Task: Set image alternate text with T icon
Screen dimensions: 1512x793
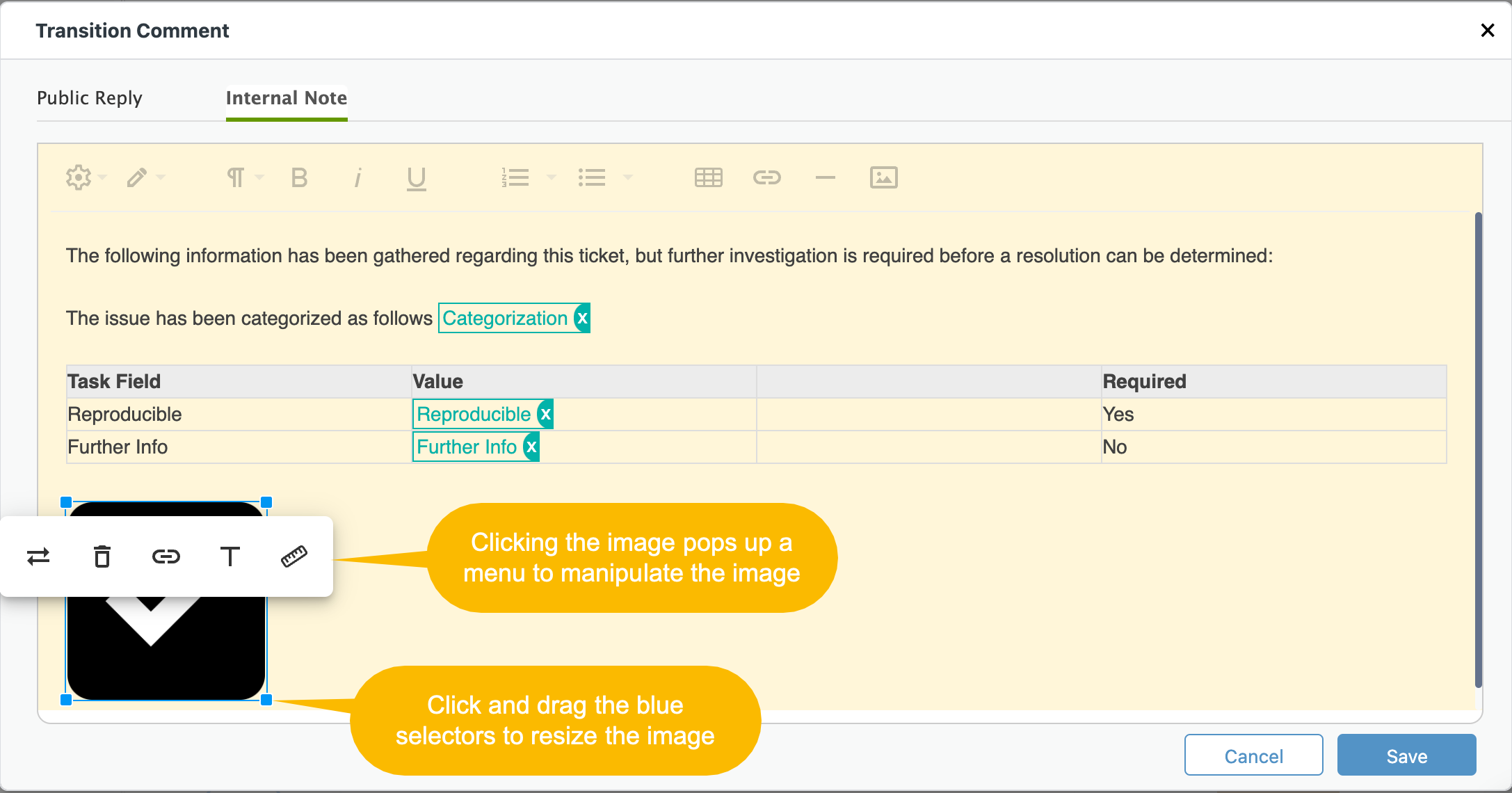Action: [230, 556]
